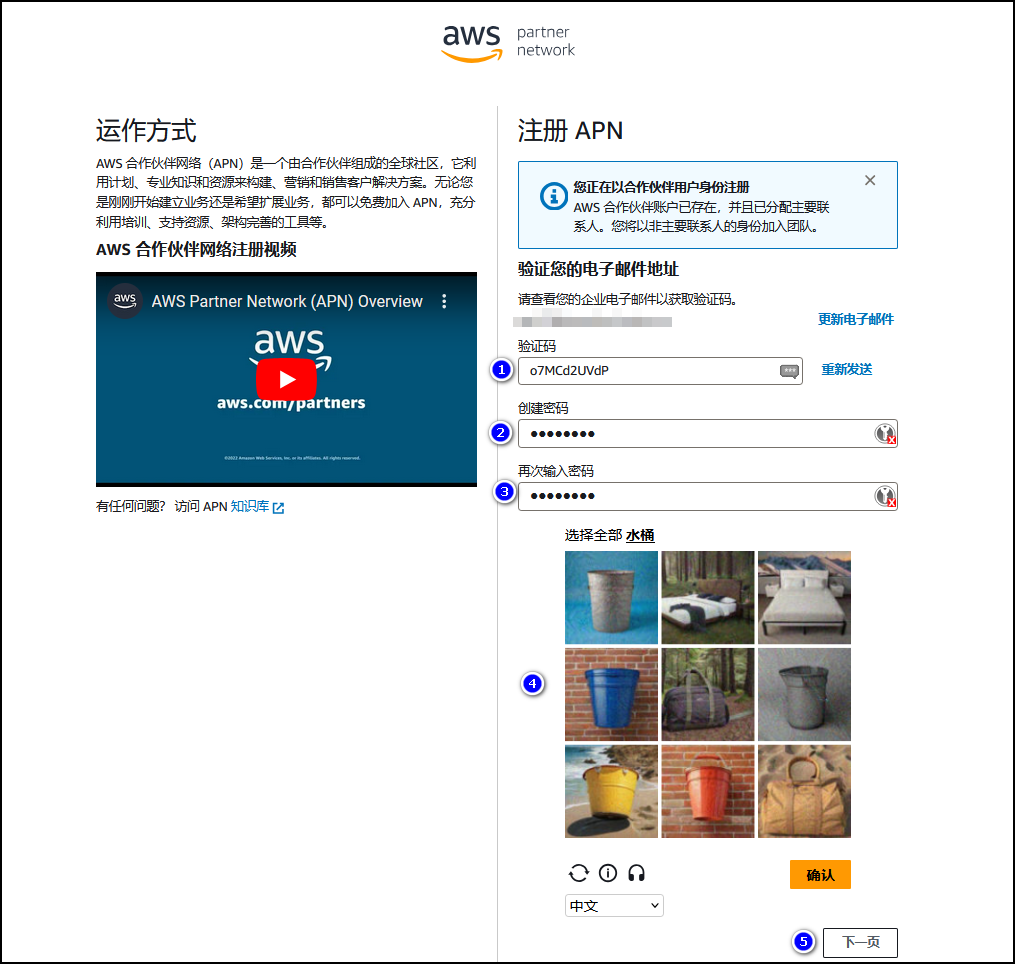Viewport: 1015px width, 964px height.
Task: Click the video title AWS Partner Network Overview
Action: point(287,301)
